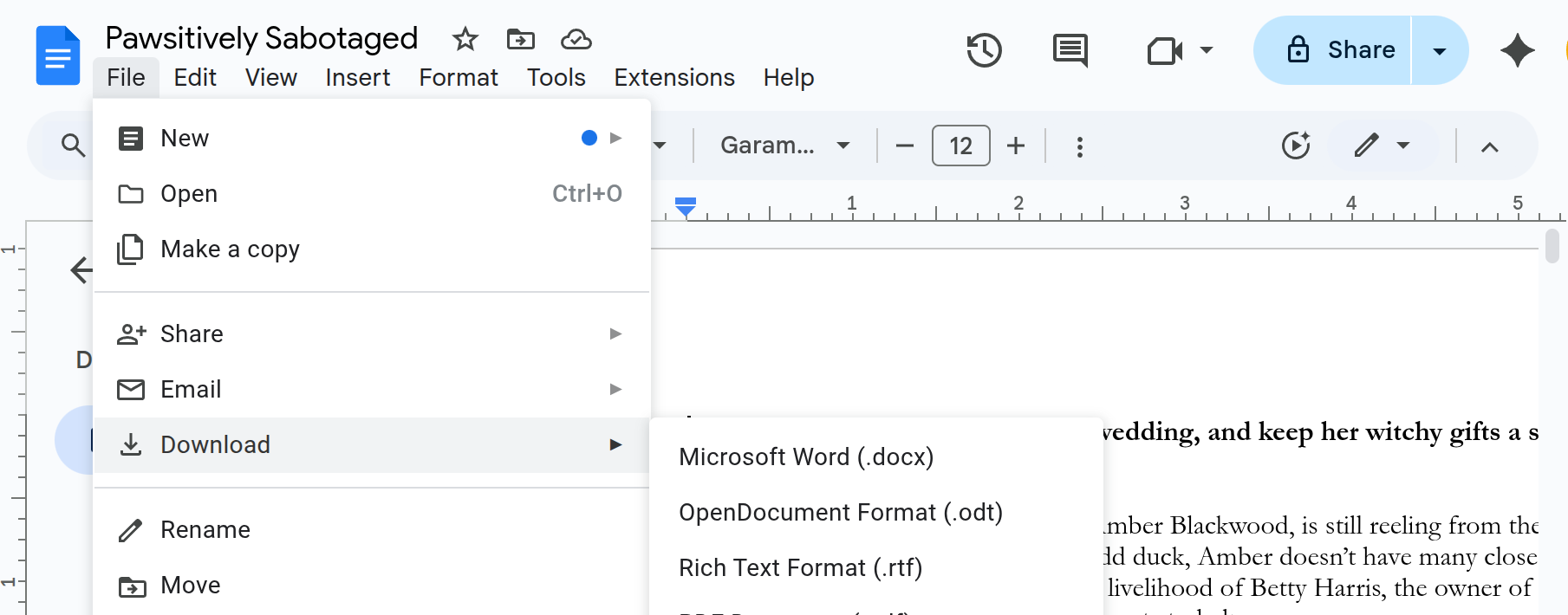Open the File menu
Viewport: 1568px width, 615px height.
(x=126, y=77)
